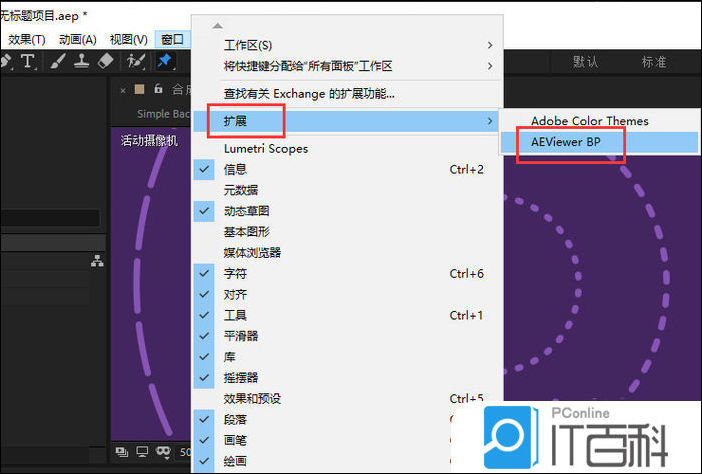Open the 效果和预设 panel
Image resolution: width=702 pixels, height=474 pixels.
click(x=347, y=398)
